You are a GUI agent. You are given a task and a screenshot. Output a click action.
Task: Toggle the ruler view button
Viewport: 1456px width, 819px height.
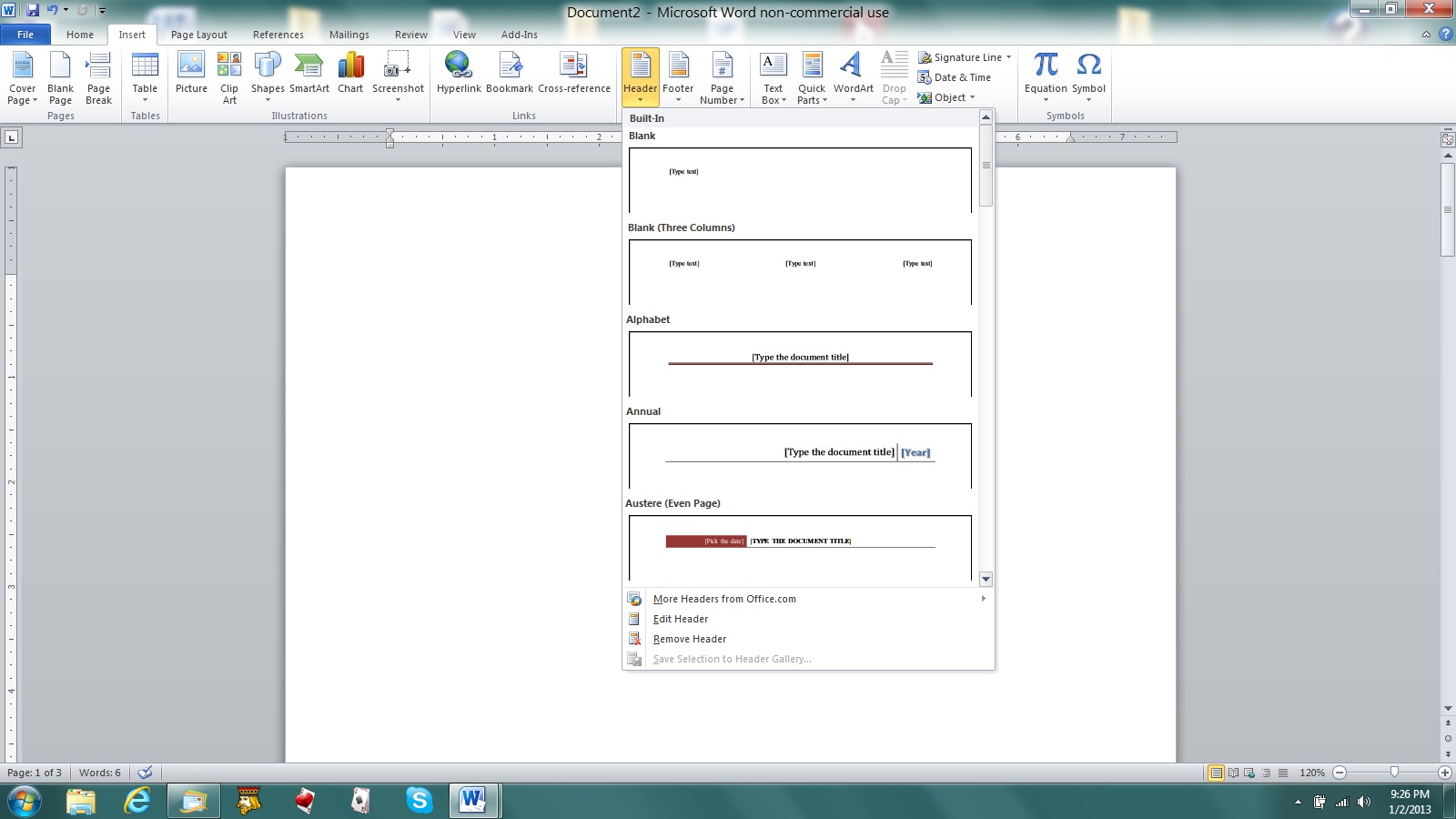pyautogui.click(x=1448, y=139)
